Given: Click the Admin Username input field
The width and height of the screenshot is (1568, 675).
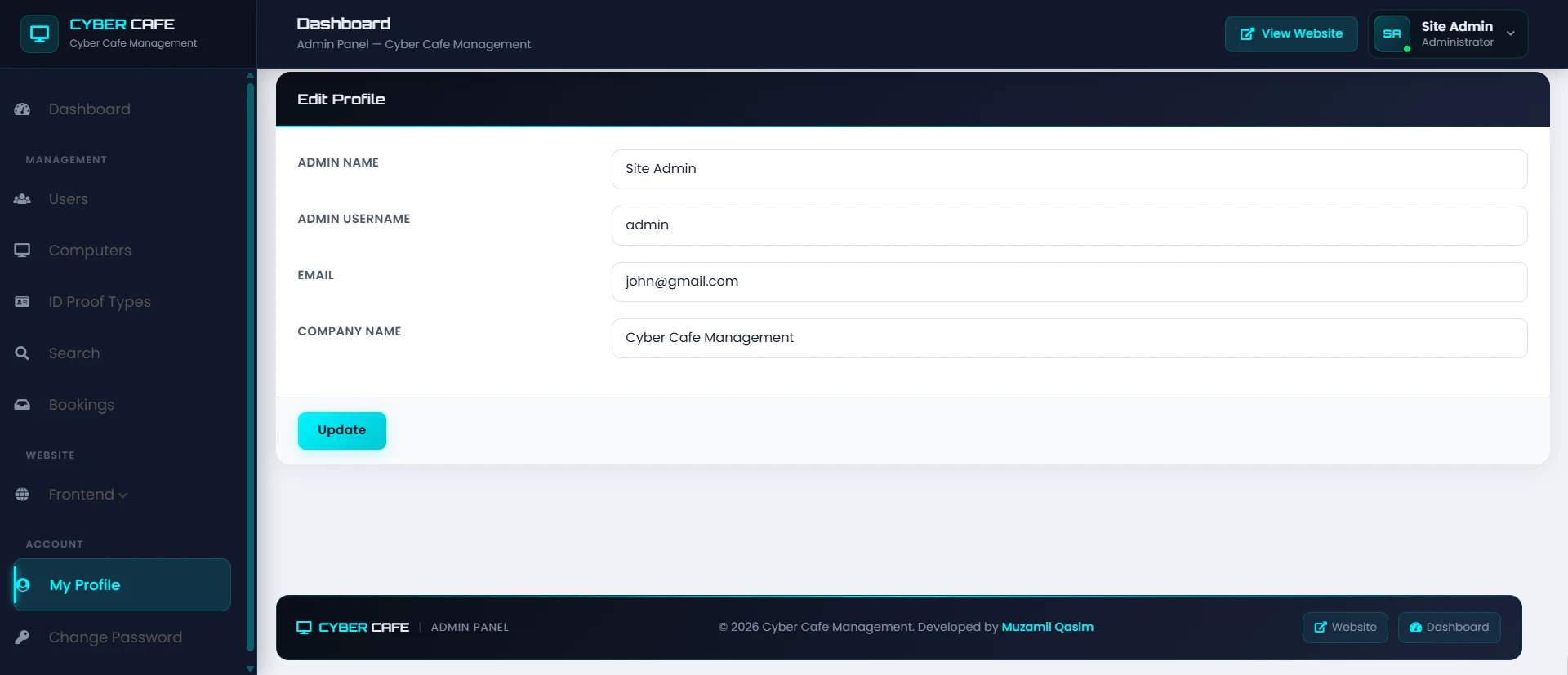Looking at the screenshot, I should [1069, 225].
